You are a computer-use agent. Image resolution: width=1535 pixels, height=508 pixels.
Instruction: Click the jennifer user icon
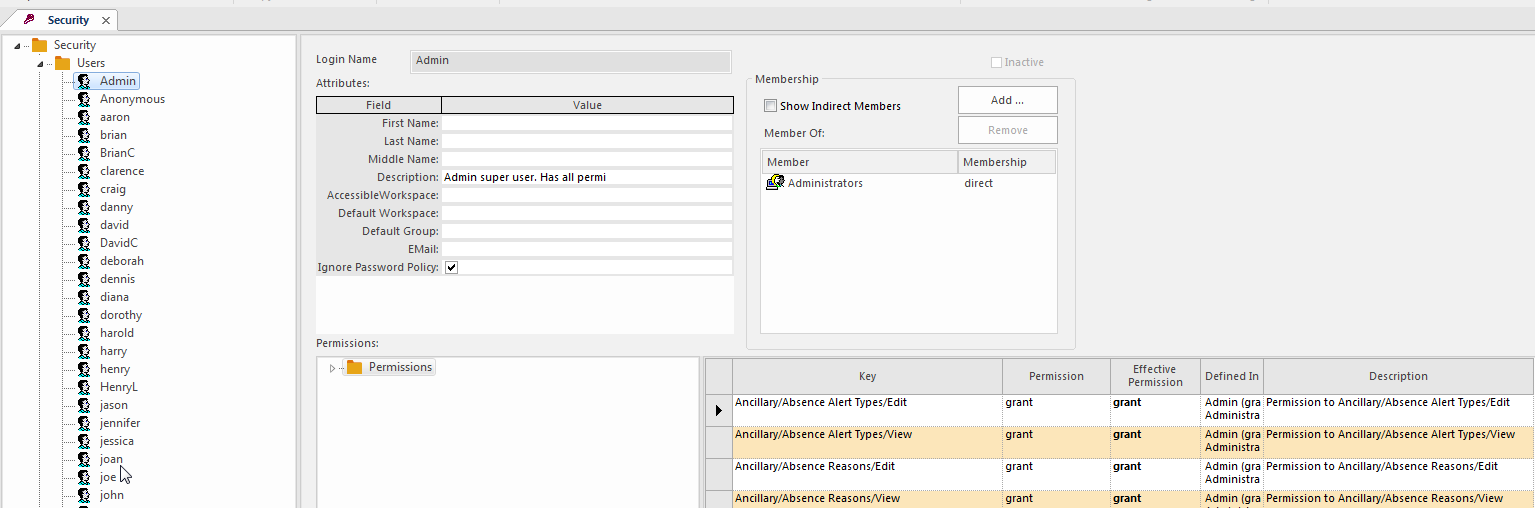pos(84,423)
